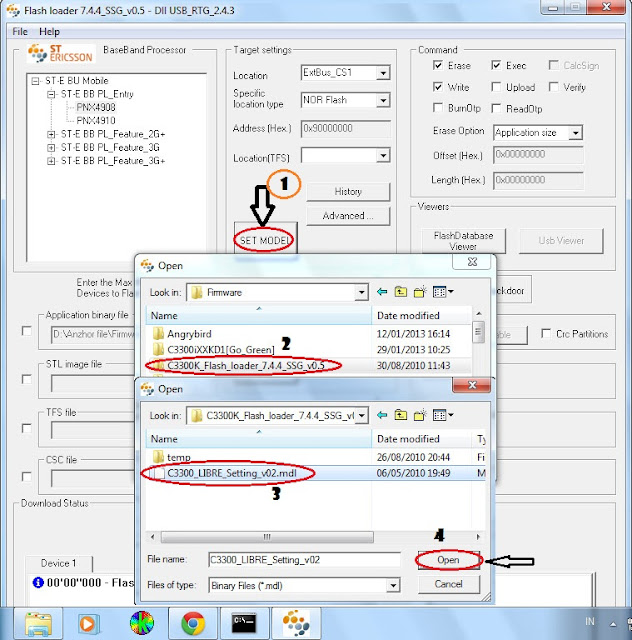Collapse the ST-E BU Mobile tree node
The height and width of the screenshot is (640, 632).
[x=36, y=81]
